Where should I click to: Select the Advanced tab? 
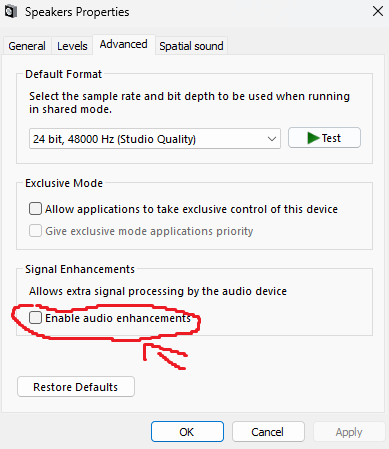(124, 44)
